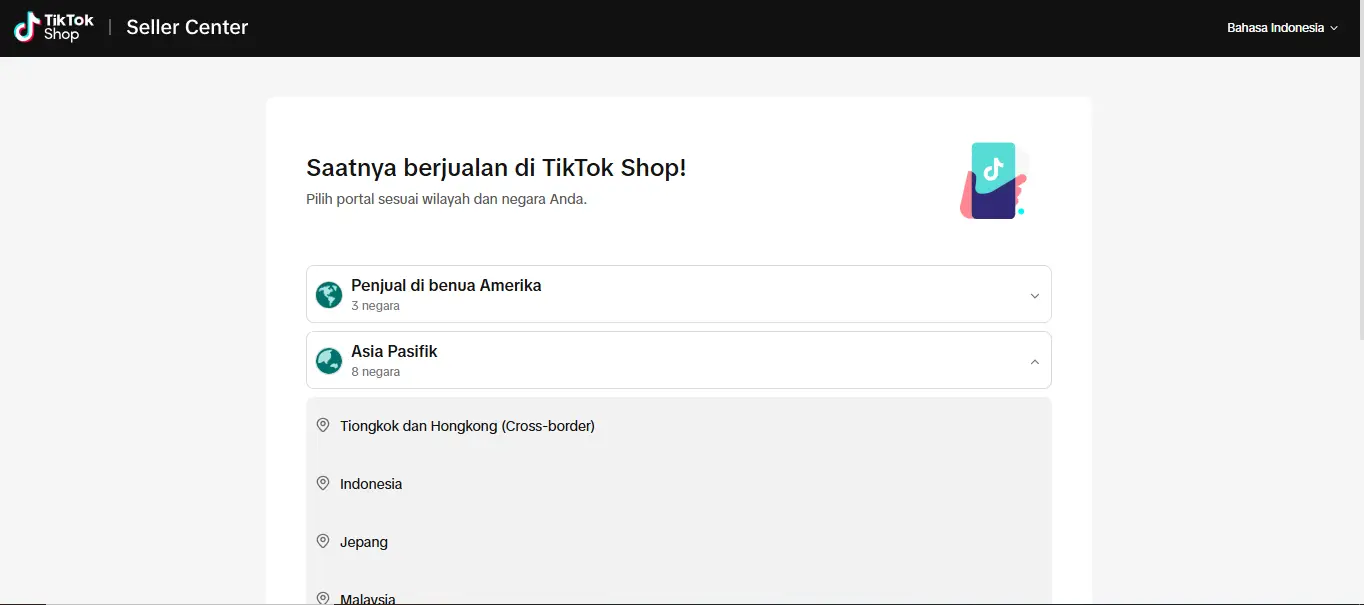Choose Tiongkok dan Hongkong (Cross-border)
Screen dimensions: 1364x605
point(467,426)
